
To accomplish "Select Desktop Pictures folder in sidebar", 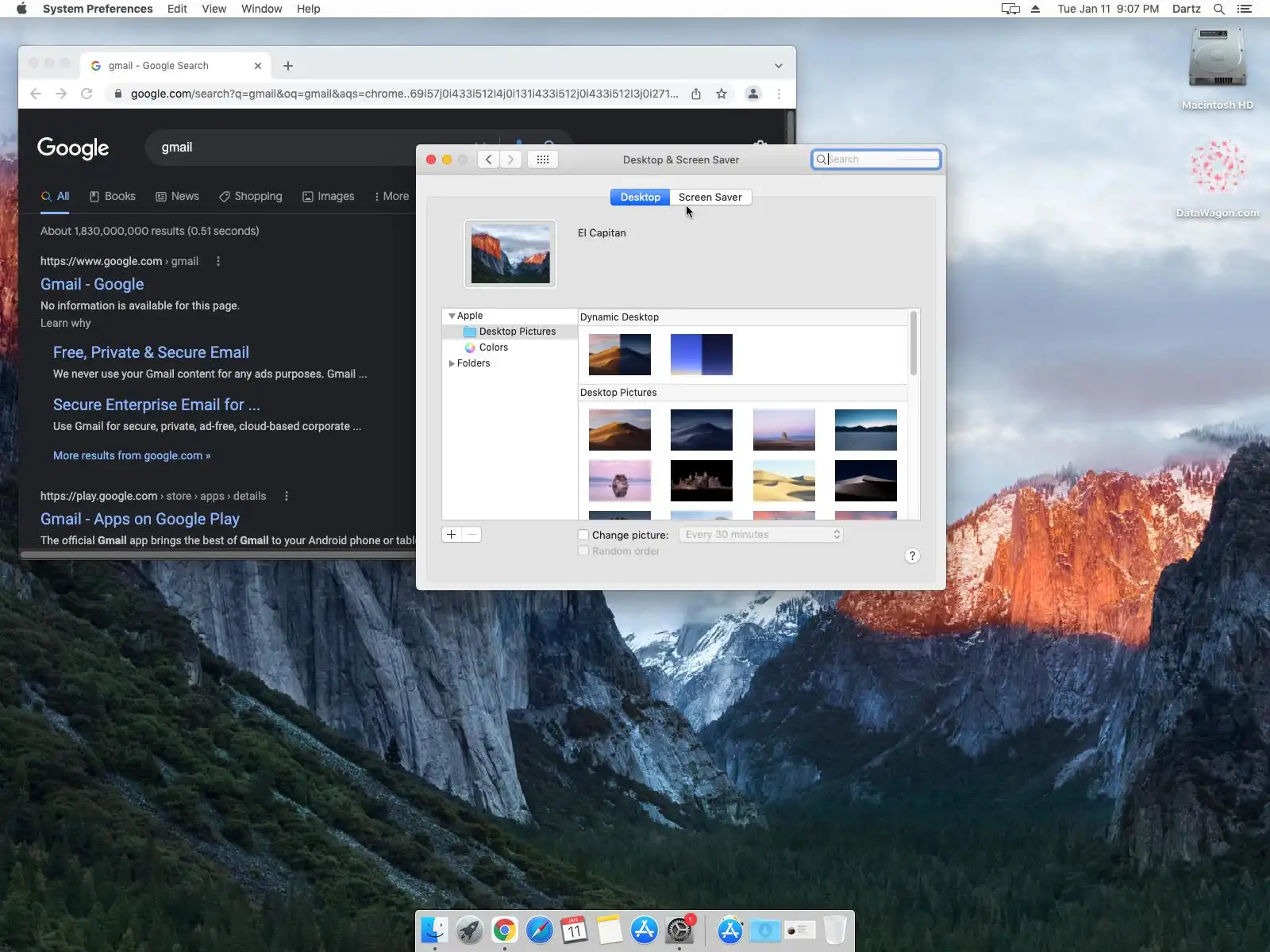I will coord(510,332).
